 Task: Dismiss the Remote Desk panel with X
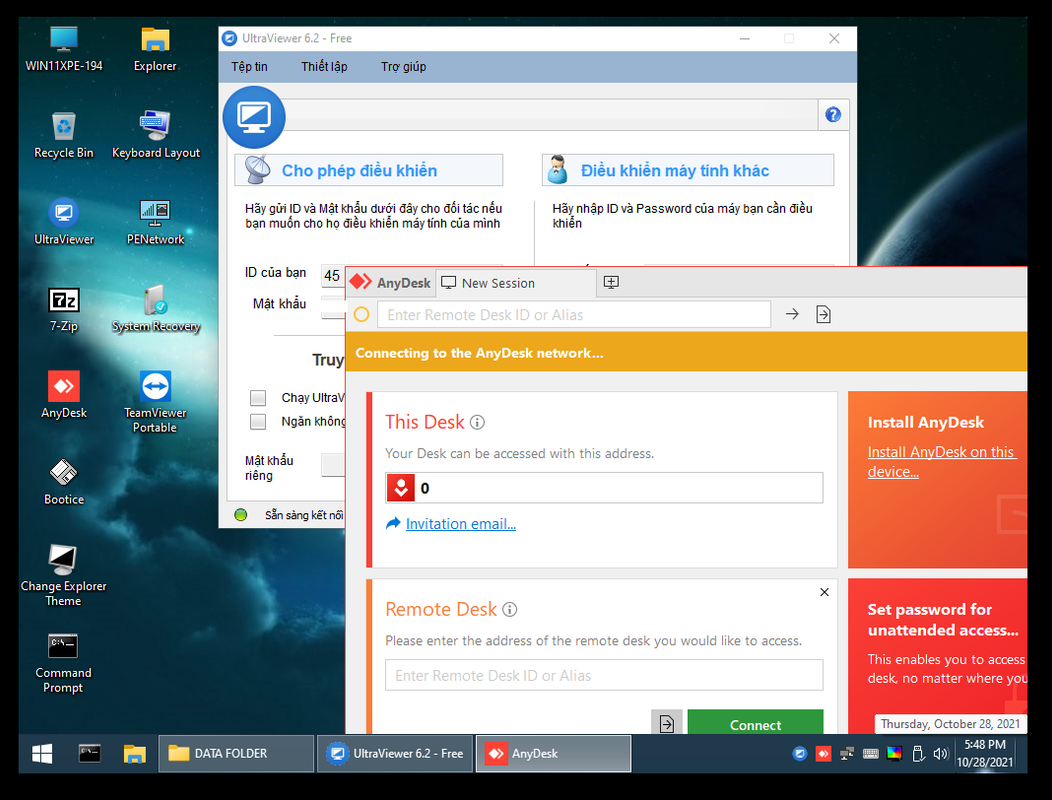(x=824, y=592)
